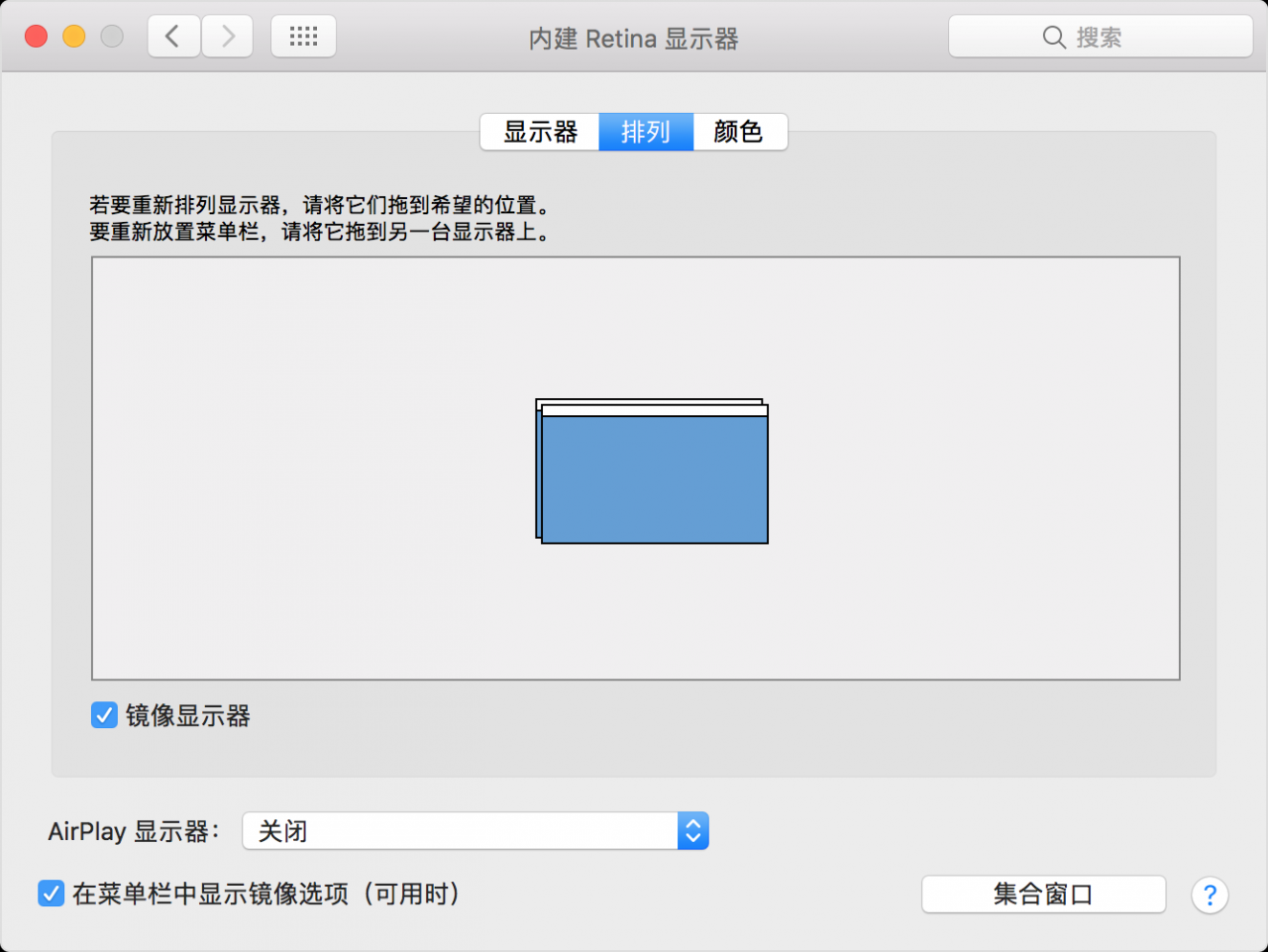The width and height of the screenshot is (1268, 952).
Task: Open the 颜色 tab
Action: point(740,132)
